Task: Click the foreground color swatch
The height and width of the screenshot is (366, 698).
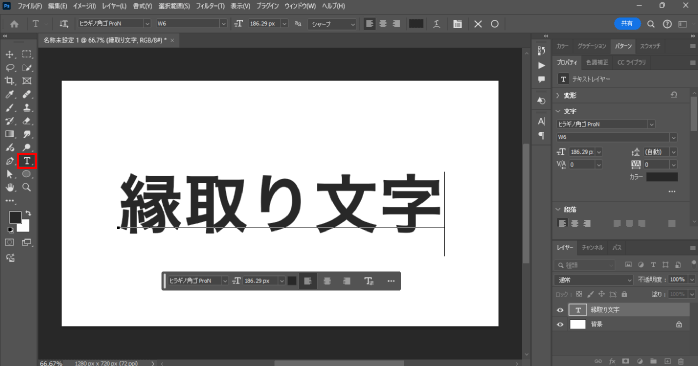Action: [15, 217]
